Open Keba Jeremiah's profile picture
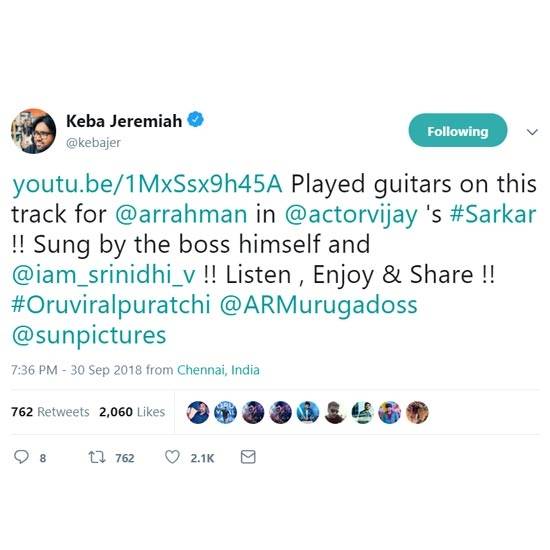Viewport: 550px width, 550px height. tap(33, 131)
